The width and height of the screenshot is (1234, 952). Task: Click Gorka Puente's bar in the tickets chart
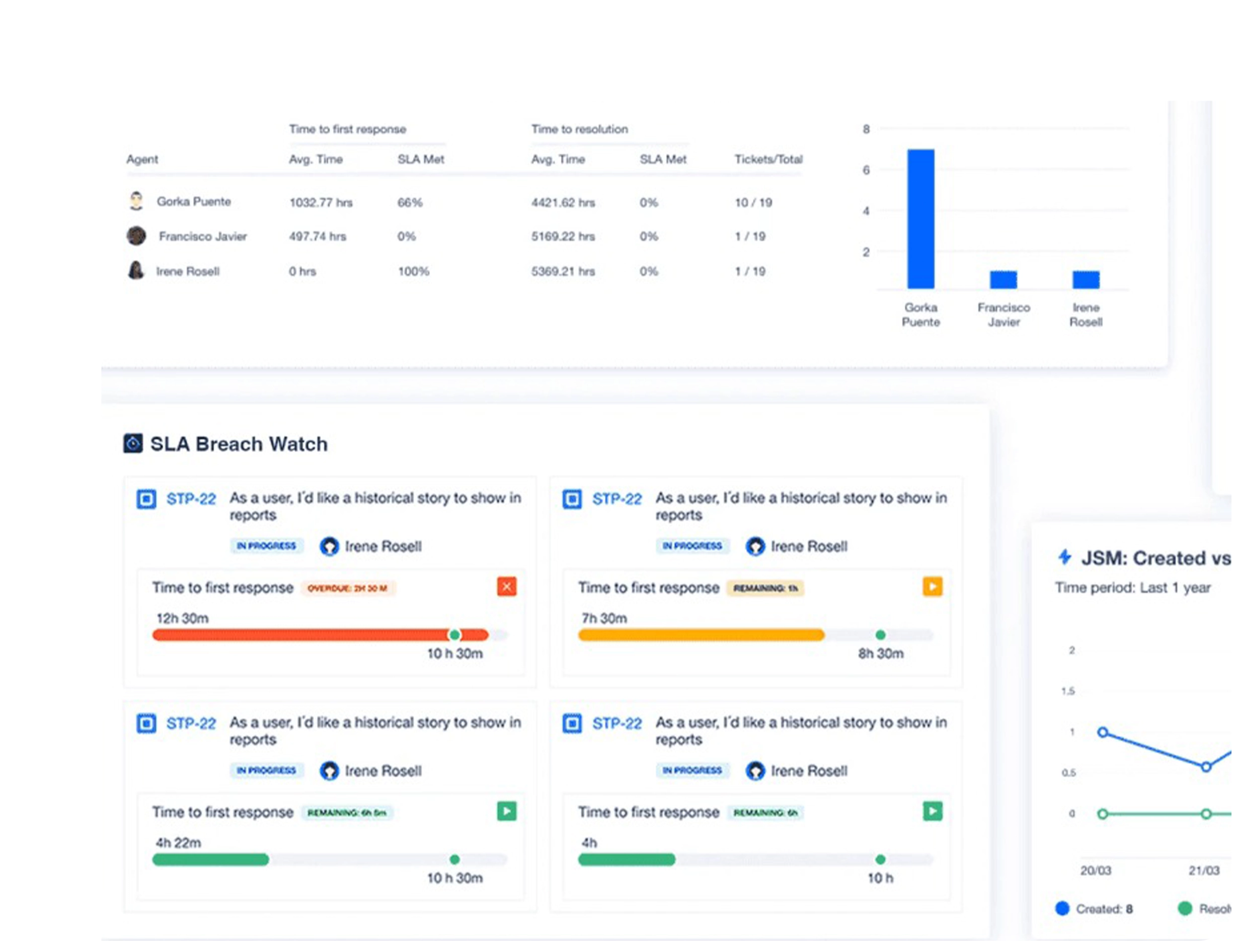point(921,217)
